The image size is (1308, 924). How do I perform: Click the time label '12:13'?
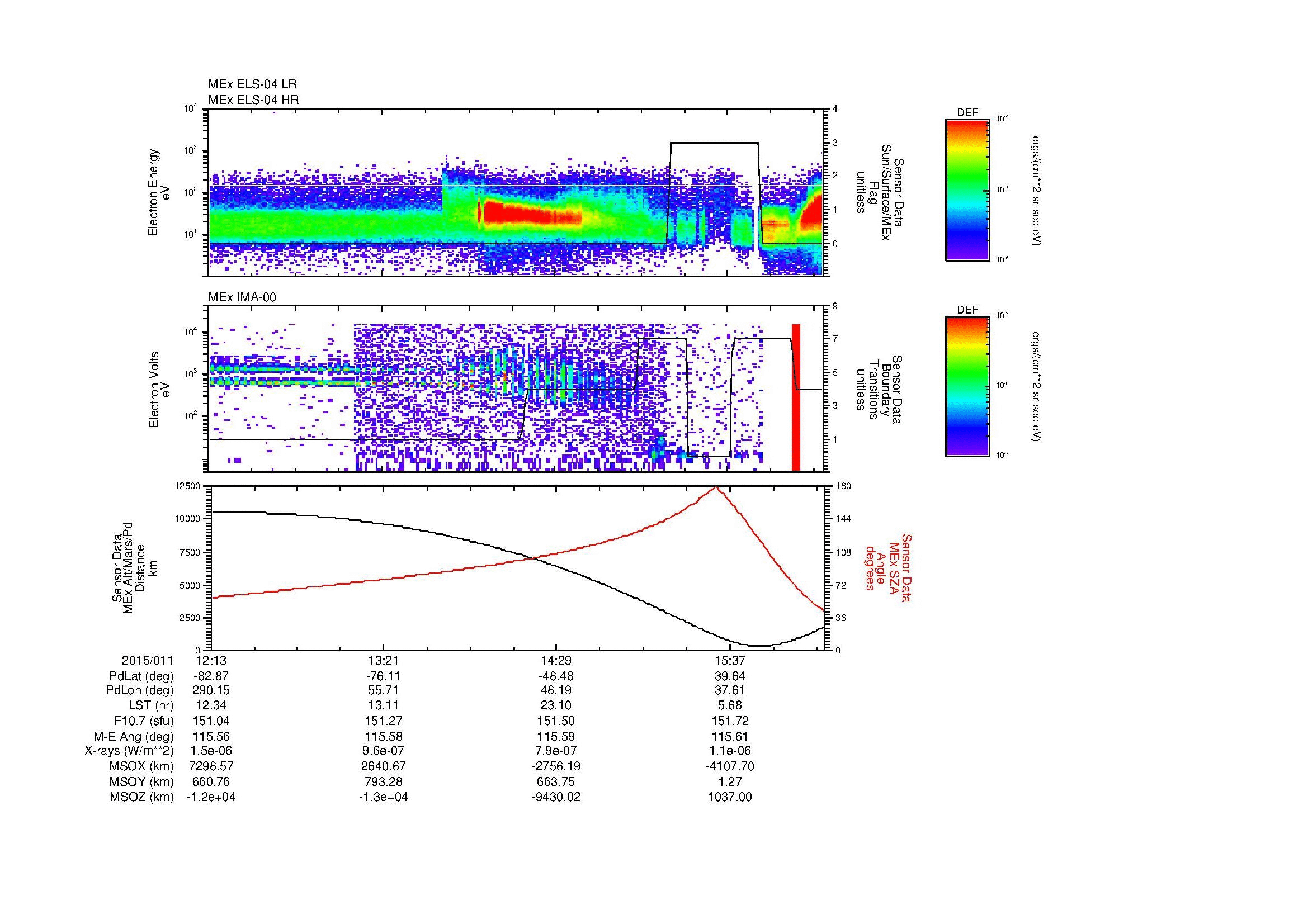[x=211, y=660]
